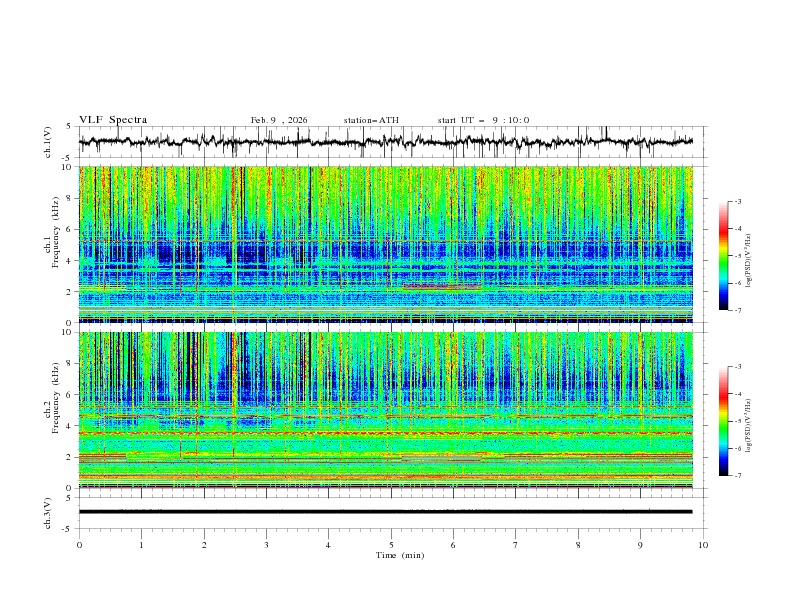This screenshot has width=792, height=612.
Task: Click inside the ch.2 spectrogram panel
Action: point(386,410)
